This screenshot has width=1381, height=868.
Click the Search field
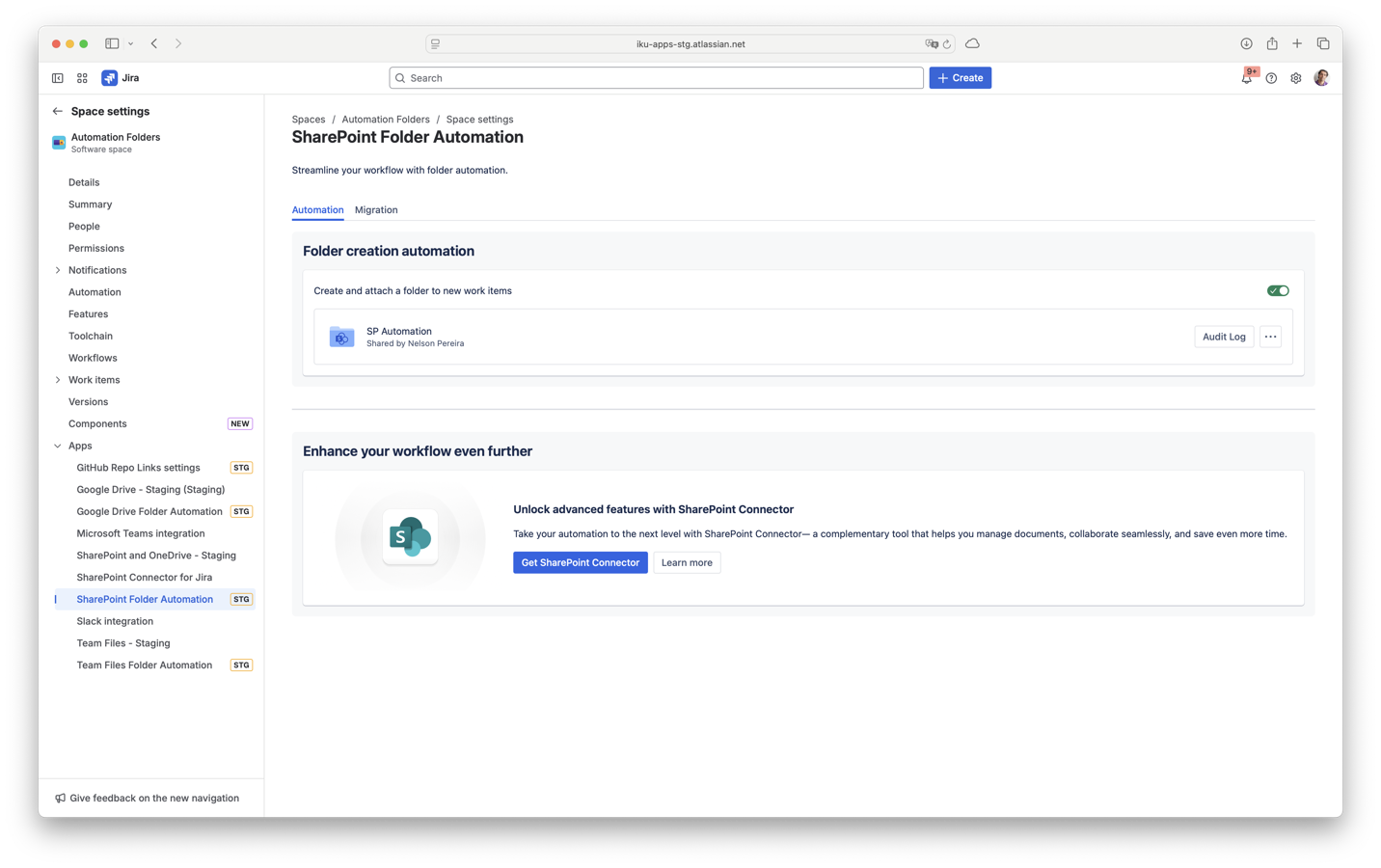(656, 77)
